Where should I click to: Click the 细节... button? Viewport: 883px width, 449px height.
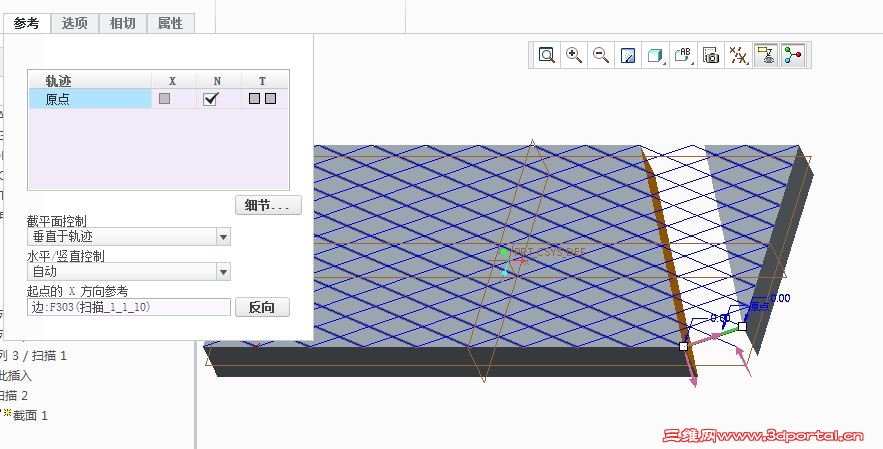(268, 205)
